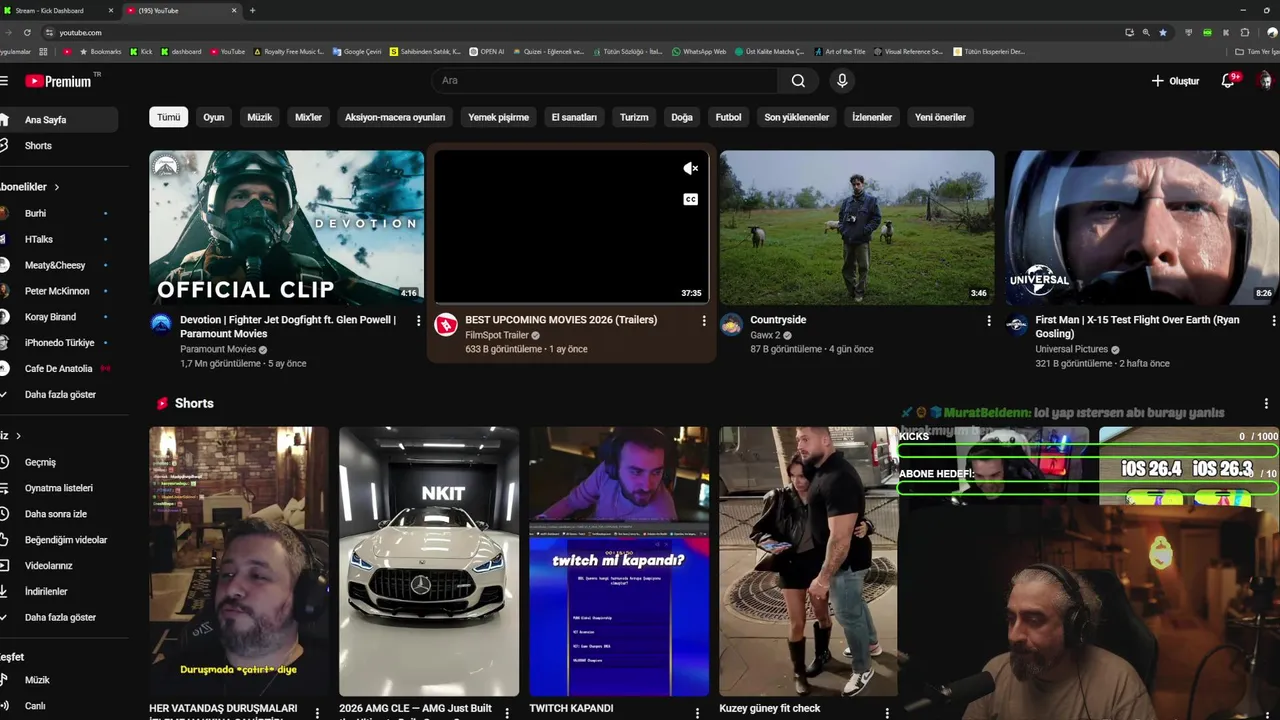Open Universal Pictures channel avatar
Viewport: 1280px width, 720px height.
point(1017,324)
